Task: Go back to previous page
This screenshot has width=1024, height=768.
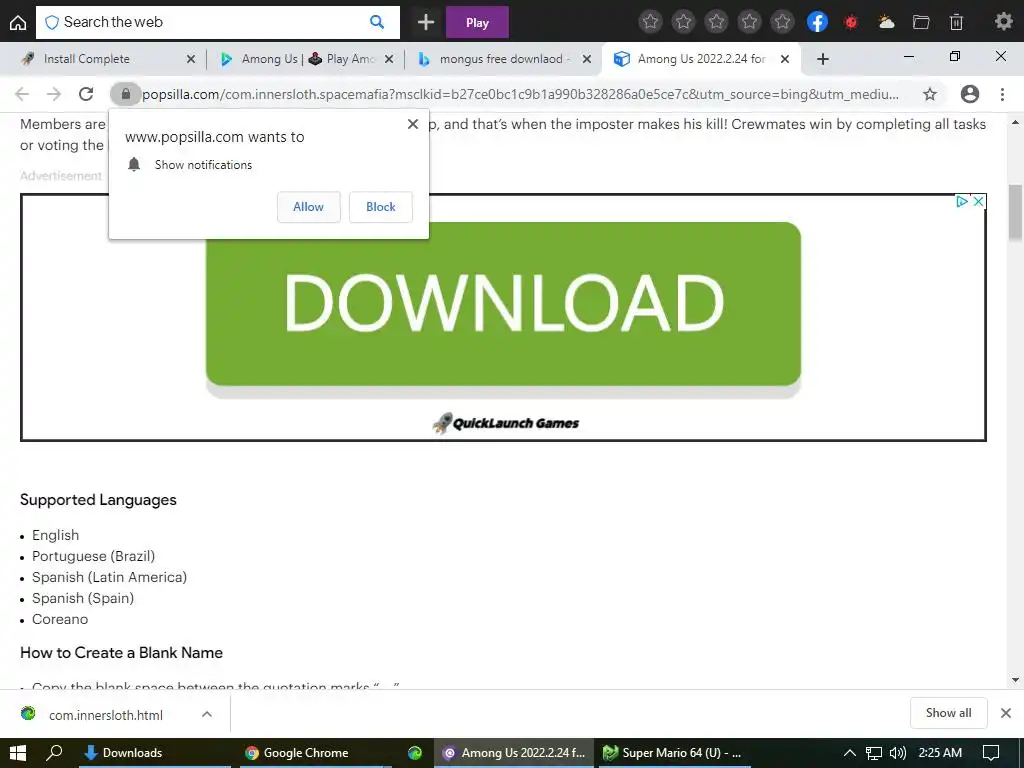Action: click(x=22, y=94)
